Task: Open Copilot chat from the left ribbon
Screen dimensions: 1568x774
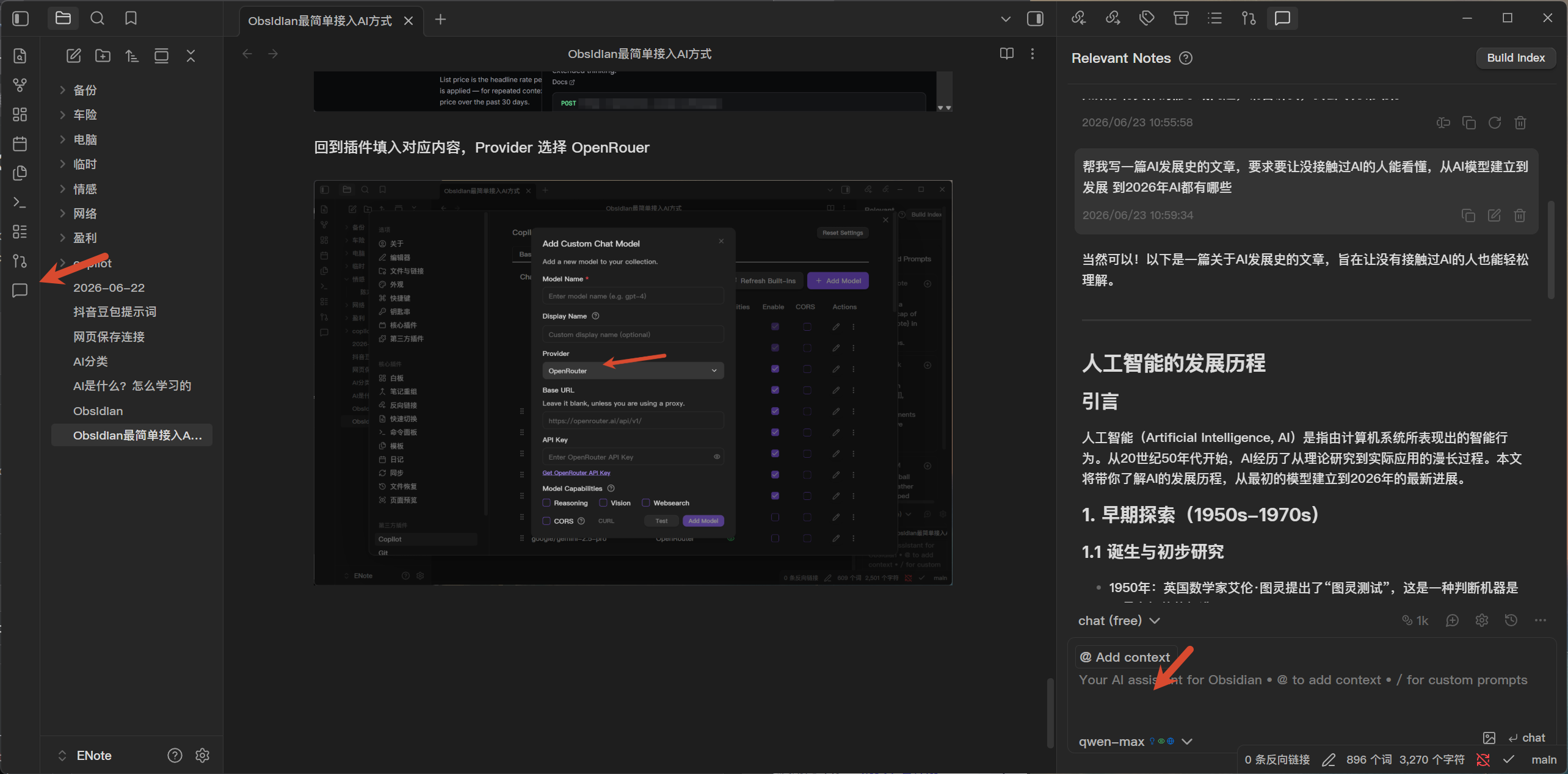Action: [x=20, y=291]
